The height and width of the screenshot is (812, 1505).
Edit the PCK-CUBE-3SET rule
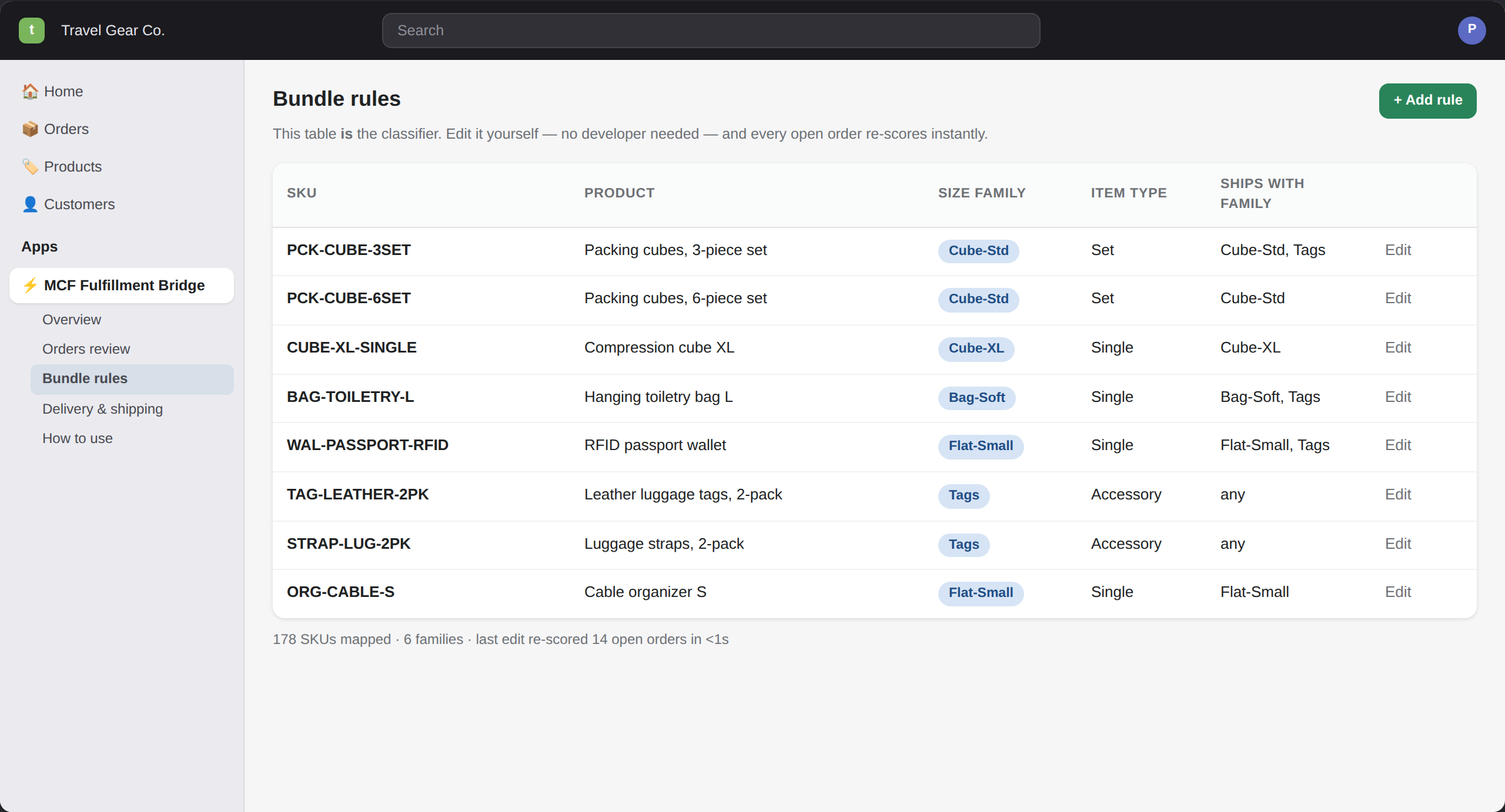tap(1397, 250)
